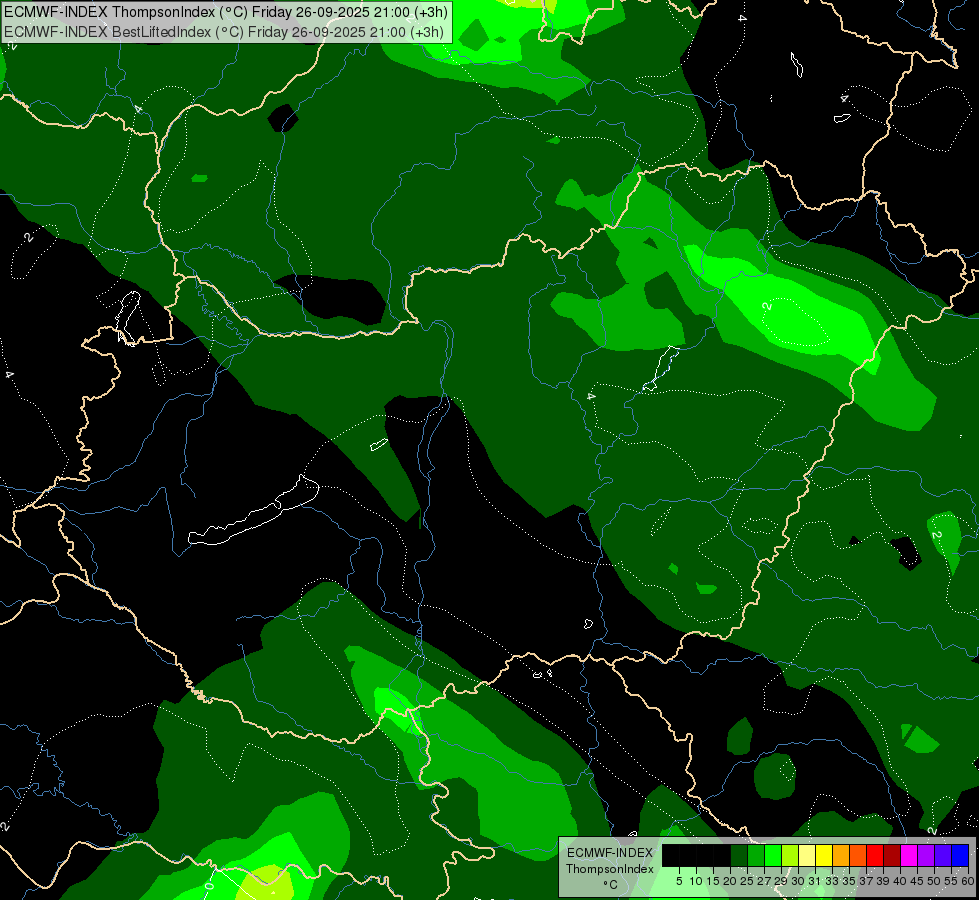Click the legend tick label 60

point(968,881)
